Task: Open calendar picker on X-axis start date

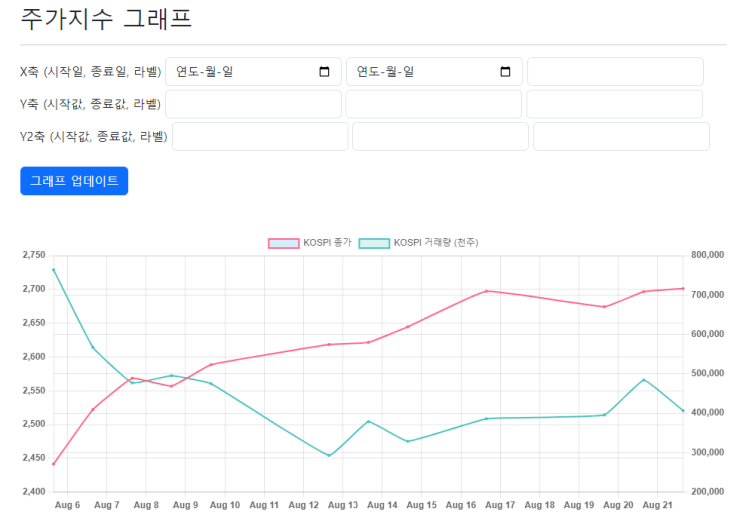Action: click(x=324, y=72)
